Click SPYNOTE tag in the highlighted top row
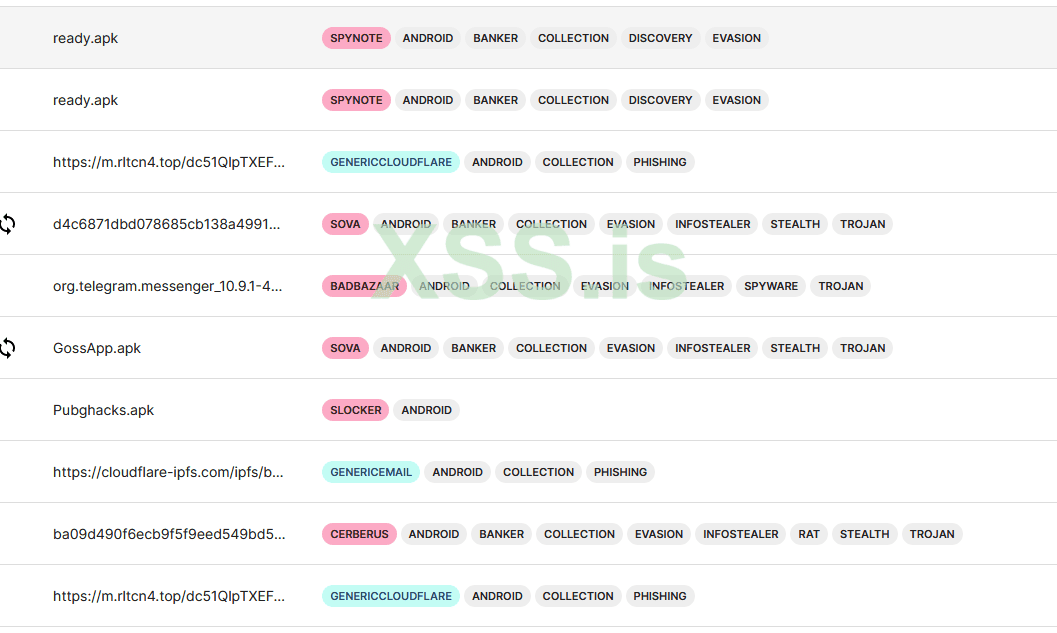 [356, 38]
